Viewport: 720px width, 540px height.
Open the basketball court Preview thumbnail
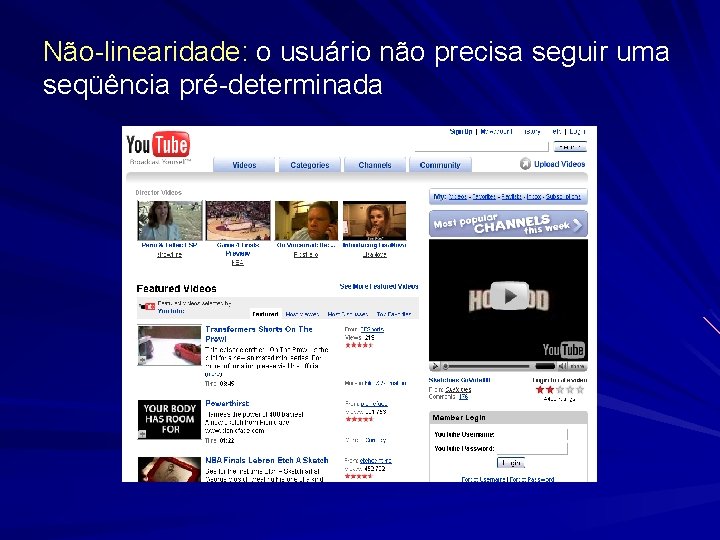click(238, 220)
